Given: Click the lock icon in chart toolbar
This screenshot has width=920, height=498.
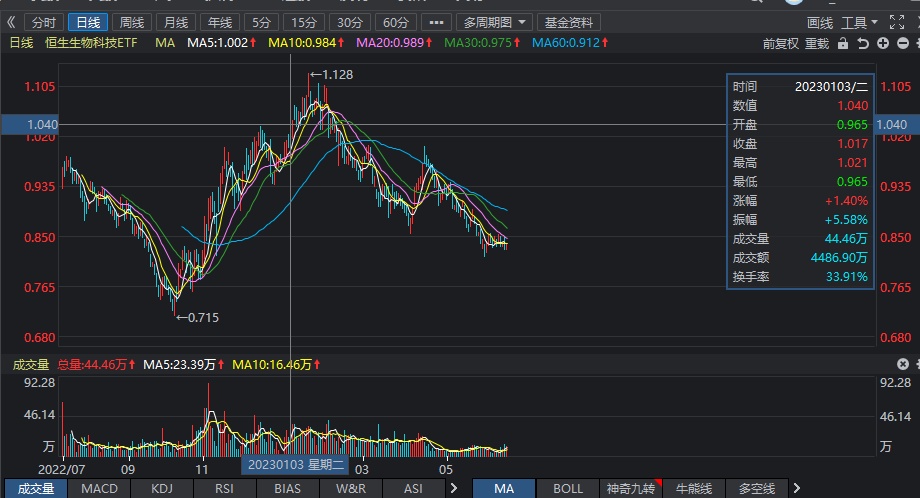Looking at the screenshot, I should pos(843,43).
